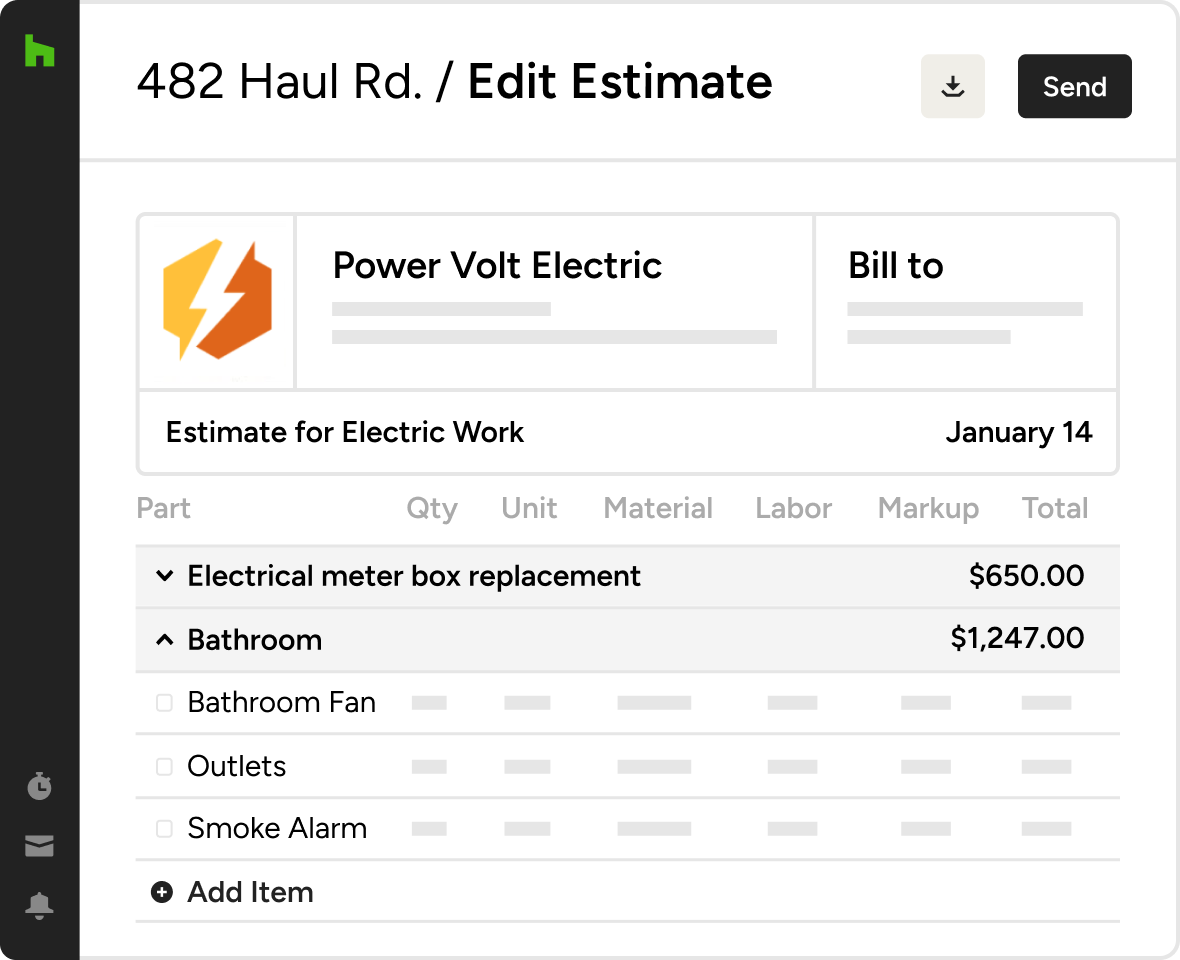
Task: Click the Qty column header
Action: [x=431, y=508]
